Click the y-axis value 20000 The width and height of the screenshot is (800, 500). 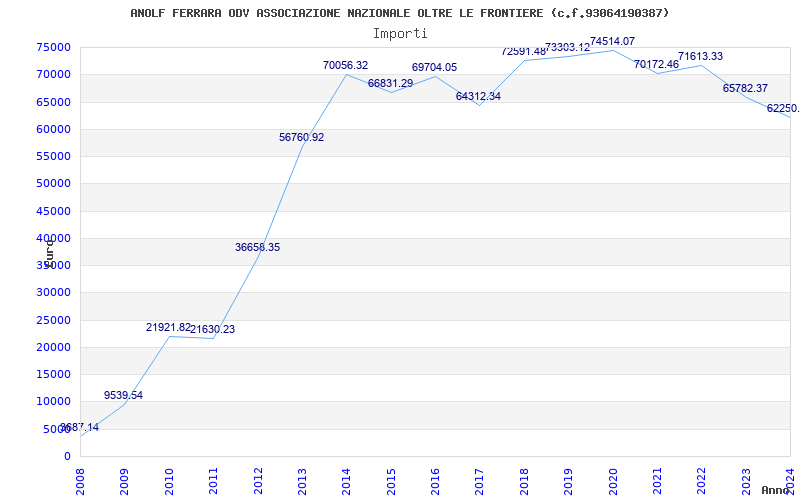54,347
